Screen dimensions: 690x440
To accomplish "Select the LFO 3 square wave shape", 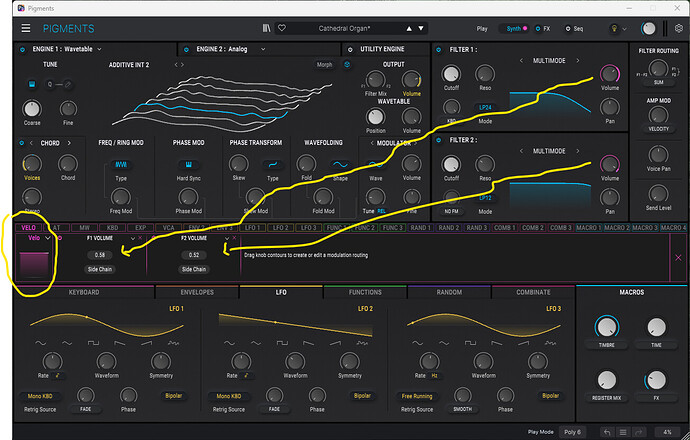I will [x=470, y=343].
